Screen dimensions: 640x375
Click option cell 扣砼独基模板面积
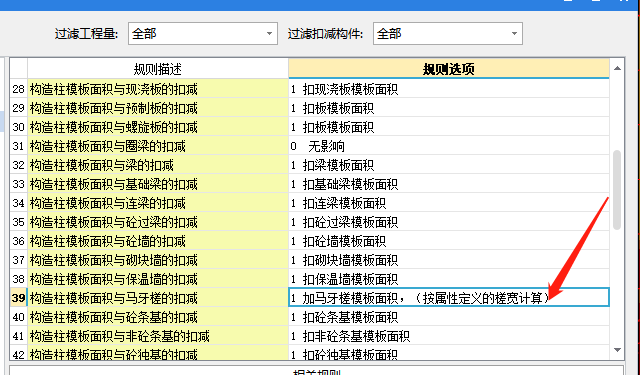tap(449, 353)
